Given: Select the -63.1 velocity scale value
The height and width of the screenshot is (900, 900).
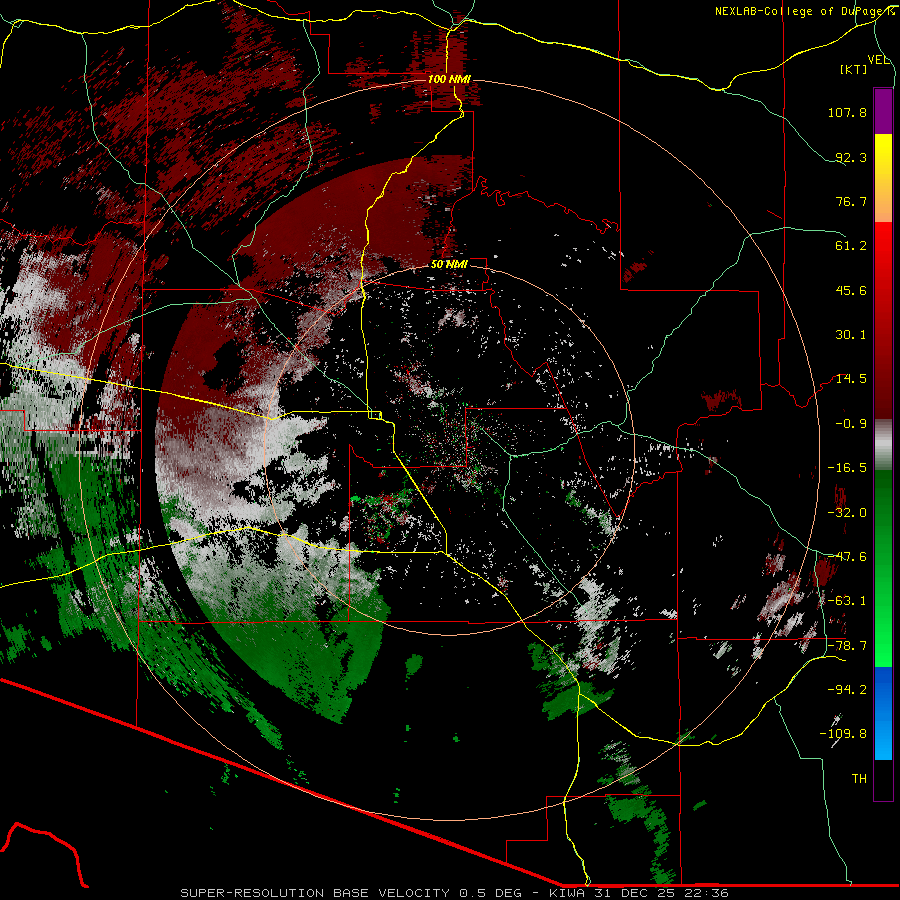Looking at the screenshot, I should [847, 601].
